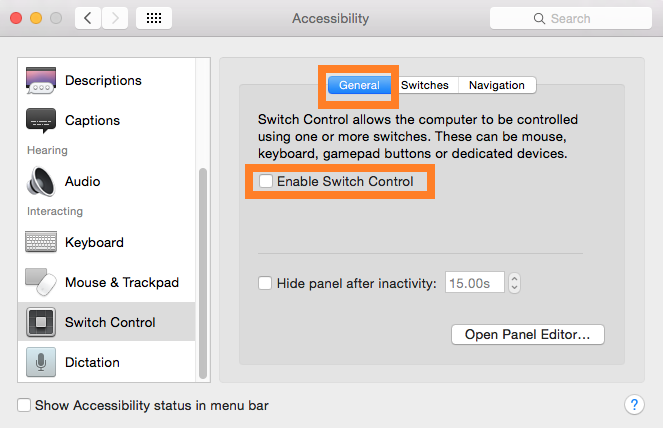
Task: Click the Show All grid icon
Action: click(x=154, y=18)
